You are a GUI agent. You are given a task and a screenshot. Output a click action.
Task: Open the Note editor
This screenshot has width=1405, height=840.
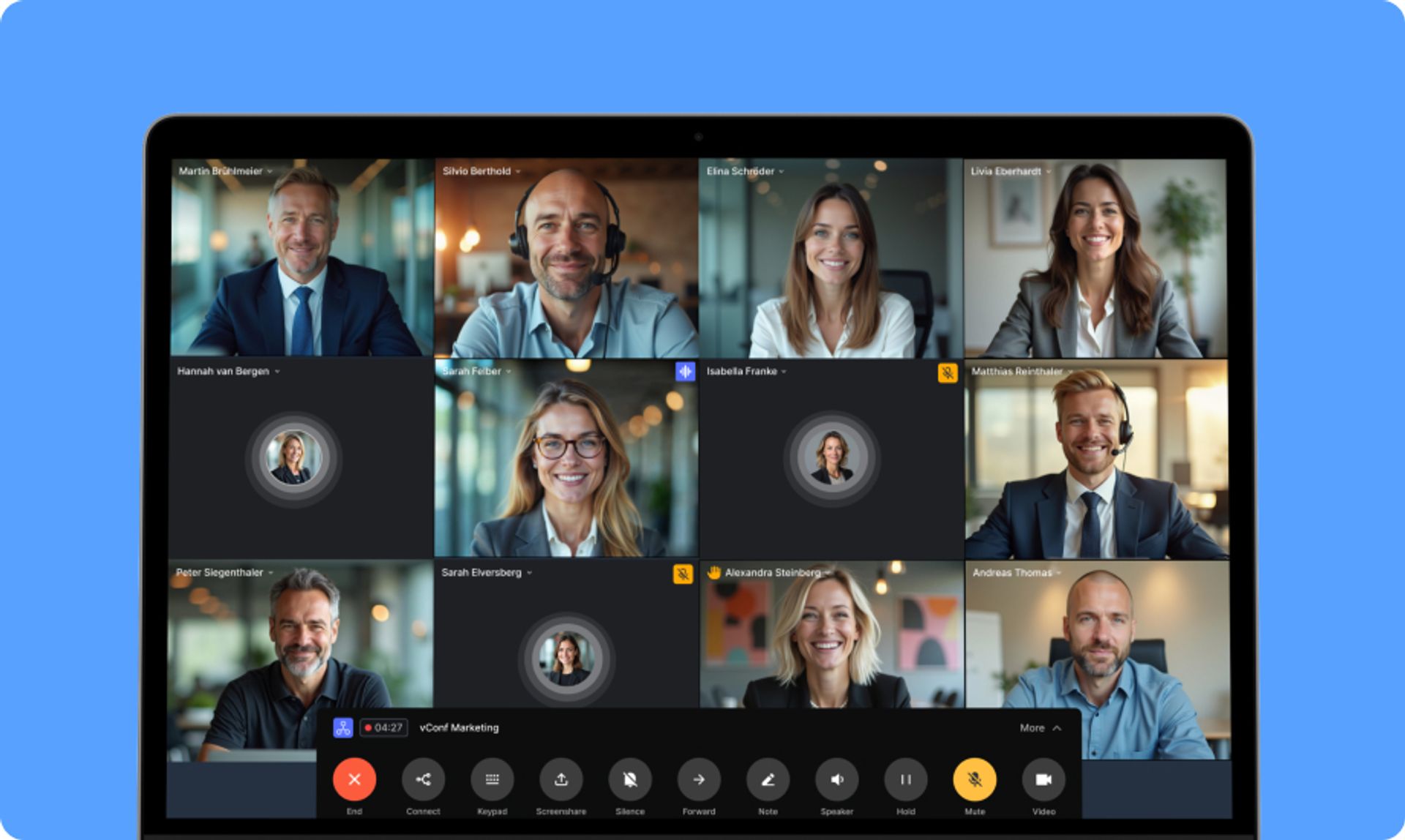(768, 779)
